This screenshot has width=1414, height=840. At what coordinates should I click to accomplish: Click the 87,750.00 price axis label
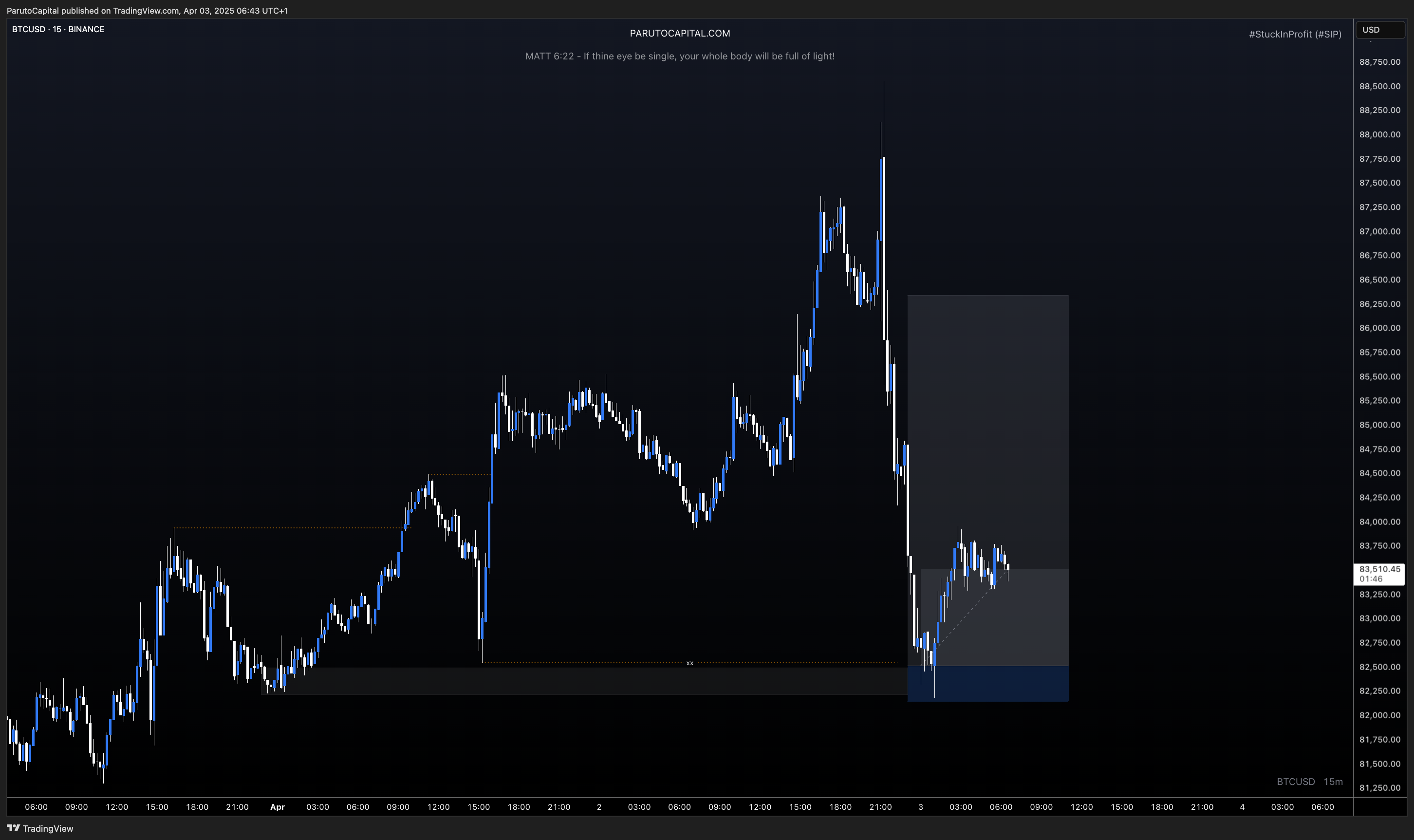click(x=1379, y=158)
